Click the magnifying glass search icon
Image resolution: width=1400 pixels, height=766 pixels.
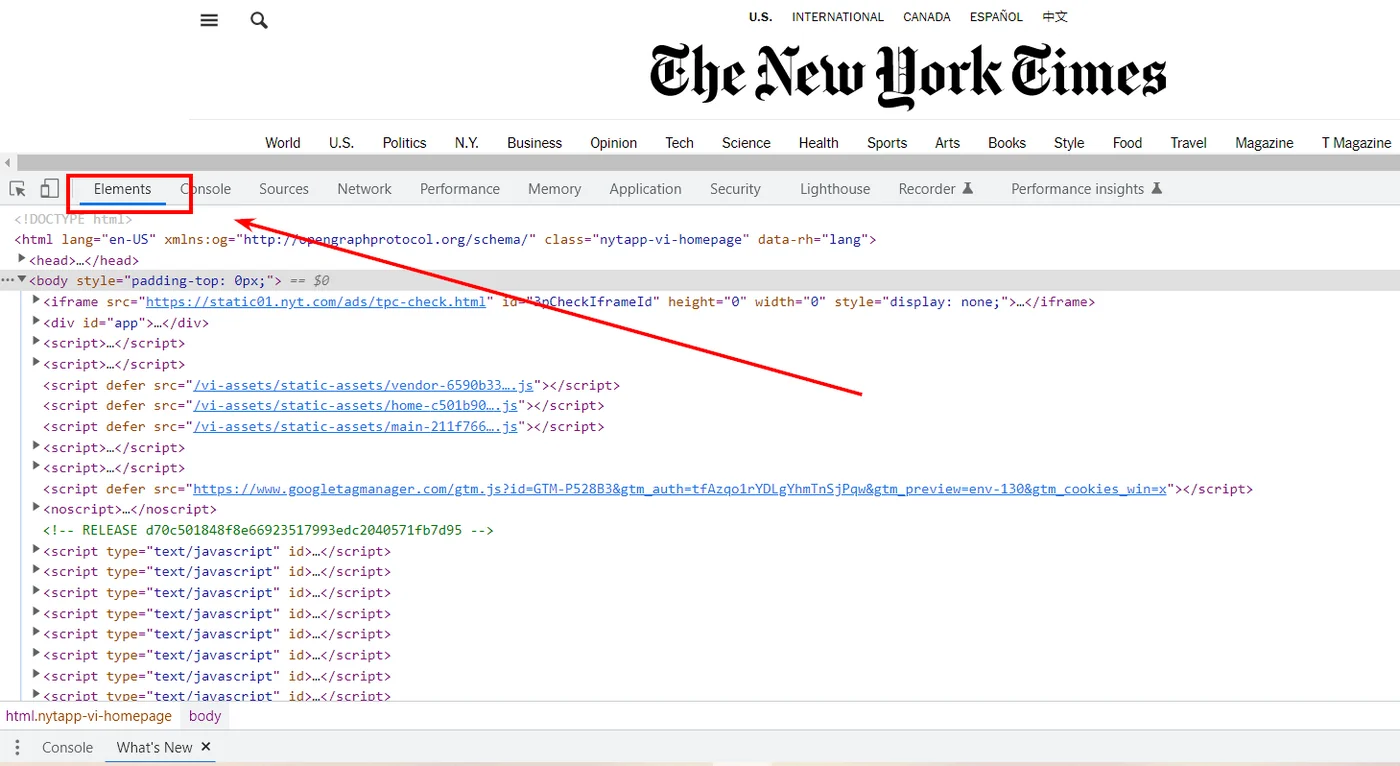click(x=259, y=20)
